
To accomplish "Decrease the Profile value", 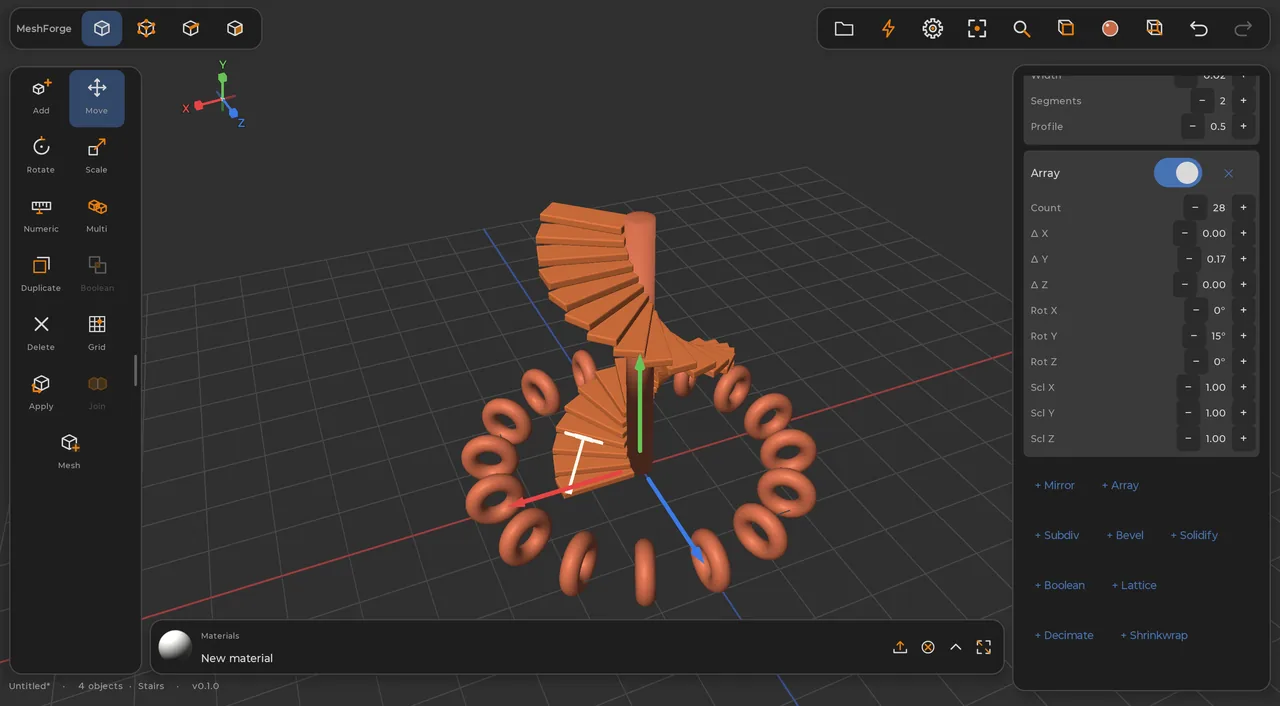I will (x=1192, y=127).
